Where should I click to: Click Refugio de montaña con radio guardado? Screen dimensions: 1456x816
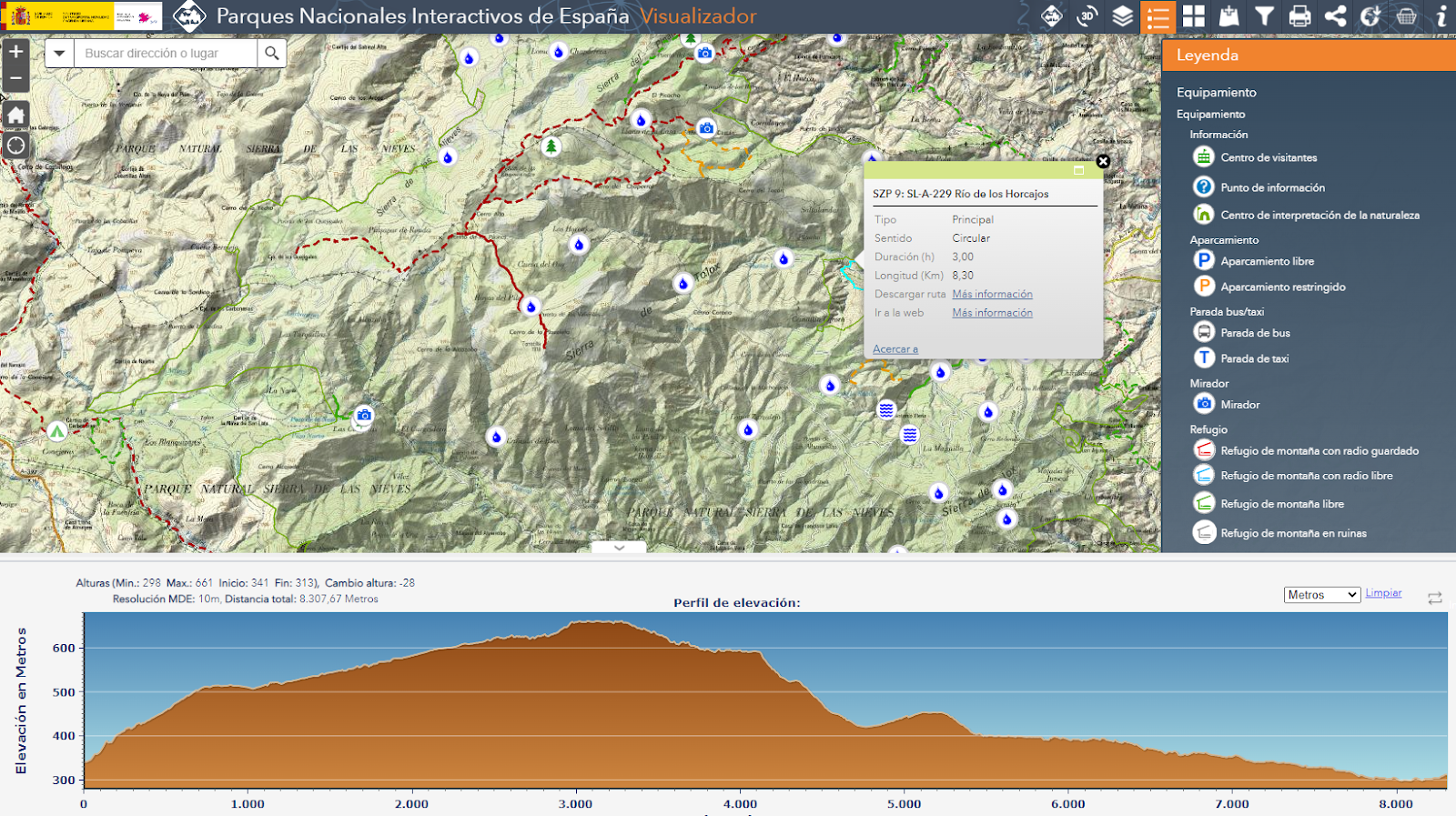(1319, 451)
